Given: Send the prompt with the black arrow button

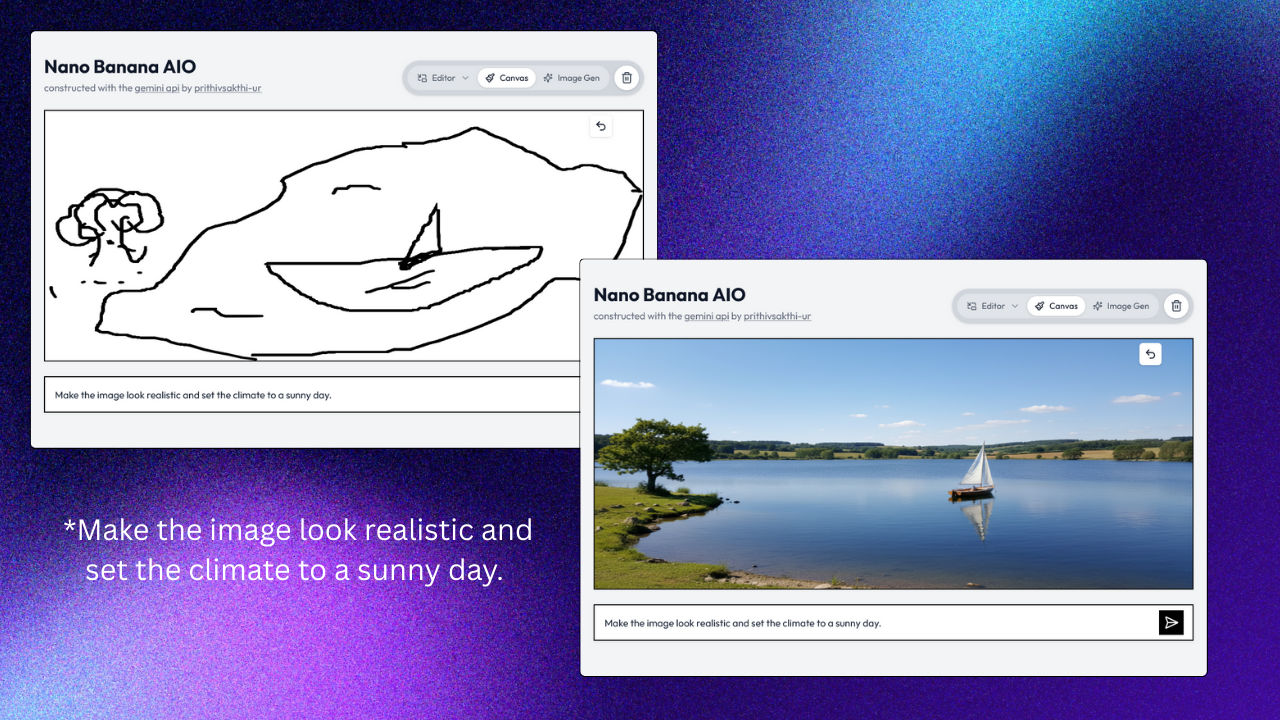Looking at the screenshot, I should (x=1170, y=623).
